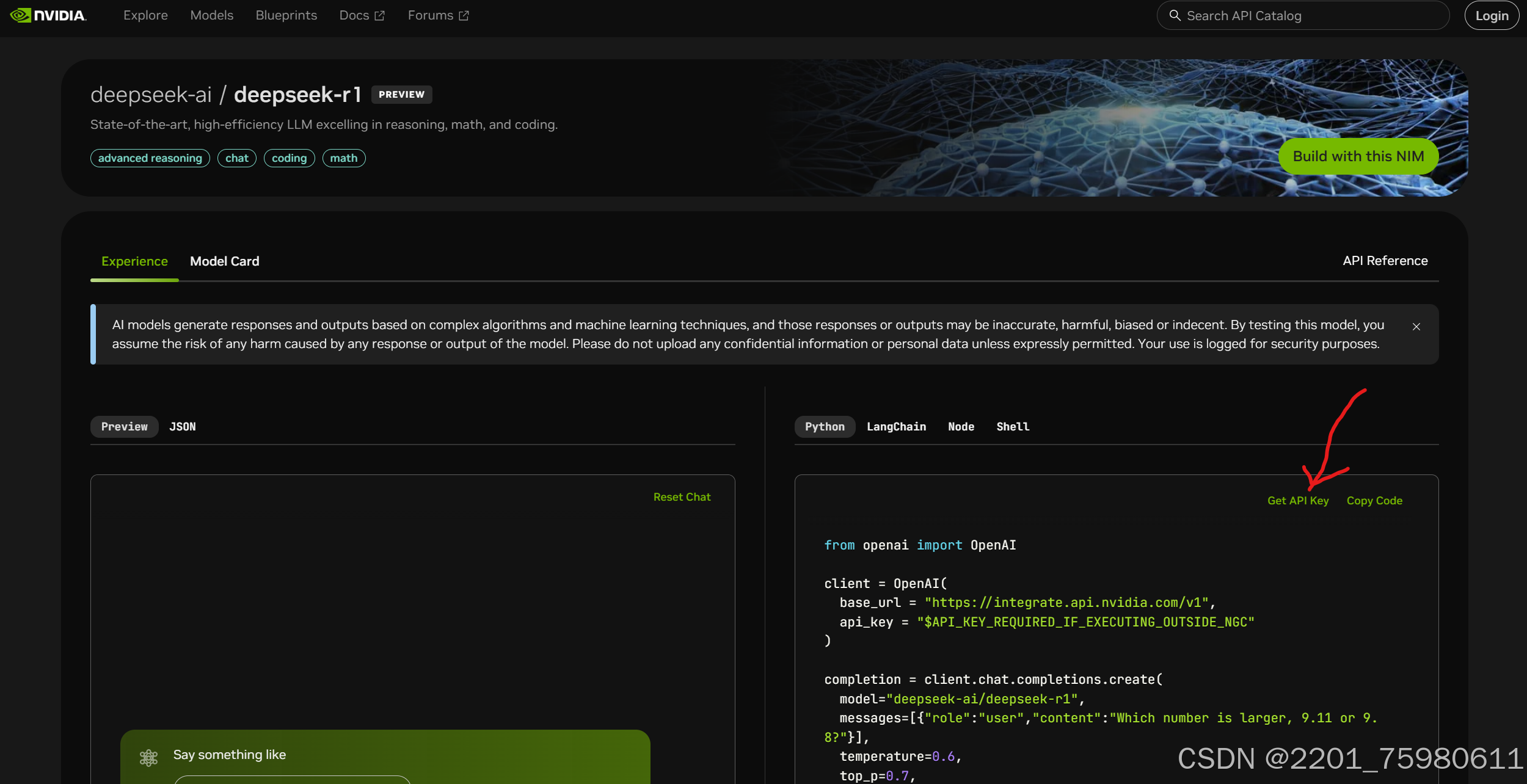Click the Docs external link icon
The image size is (1527, 784).
[379, 16]
